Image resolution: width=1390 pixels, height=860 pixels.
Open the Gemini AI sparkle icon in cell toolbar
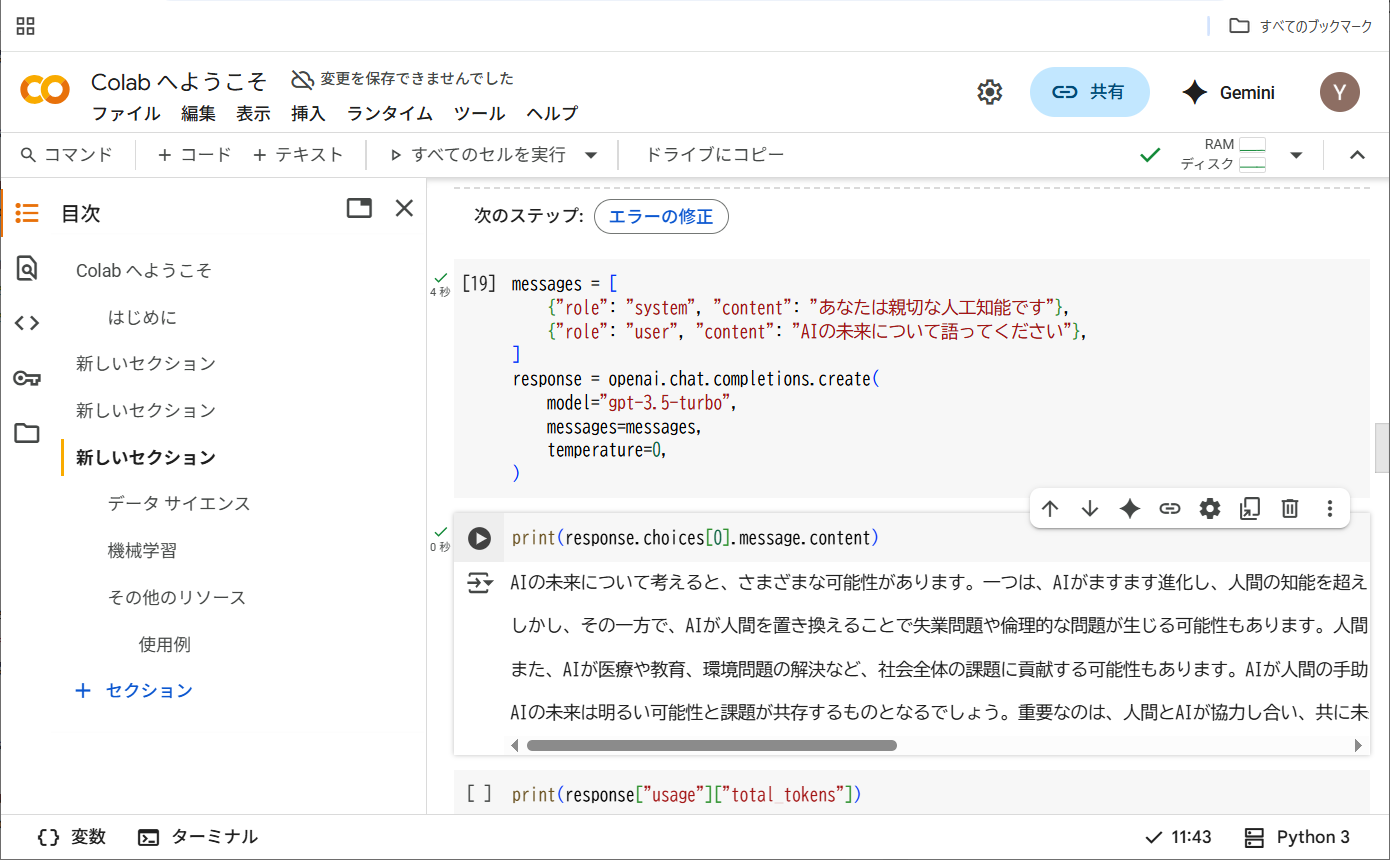pyautogui.click(x=1130, y=509)
